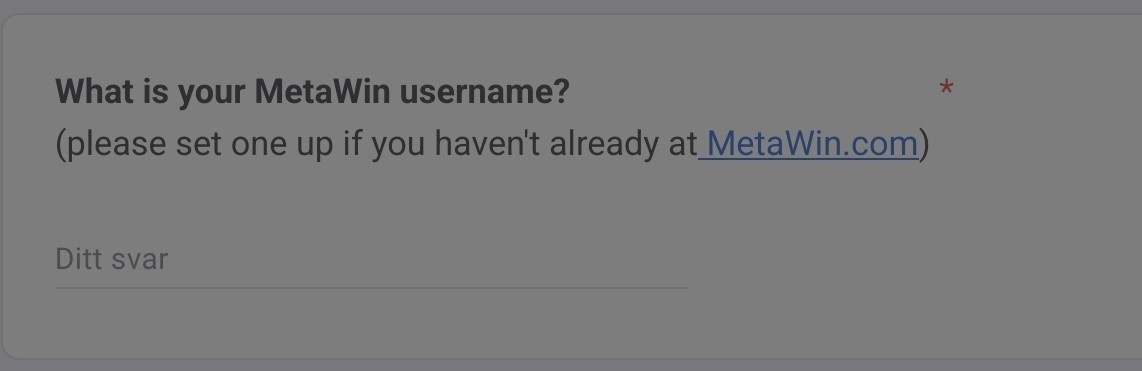
Task: Click the 'Ditt svar' placeholder text
Action: (111, 259)
